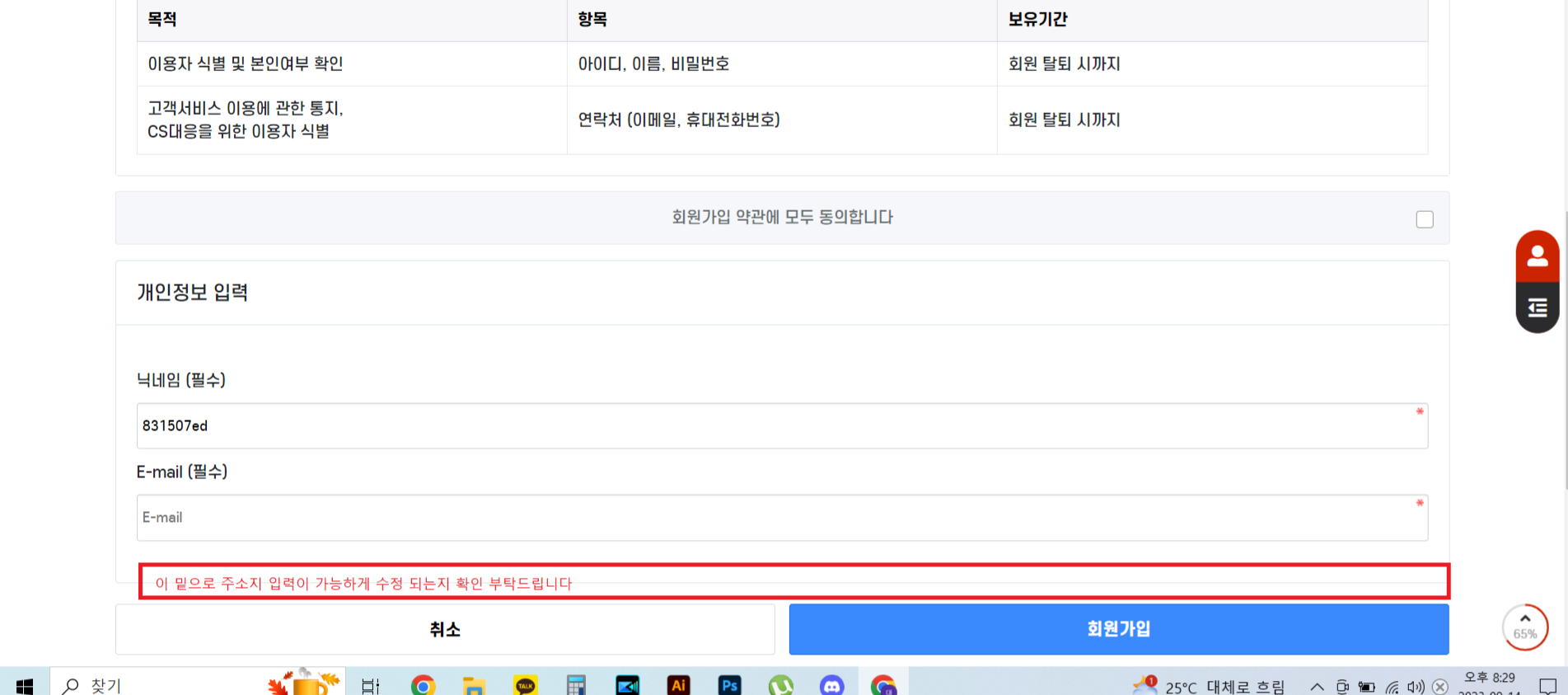
Task: Click the scroll-to-top 65% circle
Action: [x=1524, y=627]
